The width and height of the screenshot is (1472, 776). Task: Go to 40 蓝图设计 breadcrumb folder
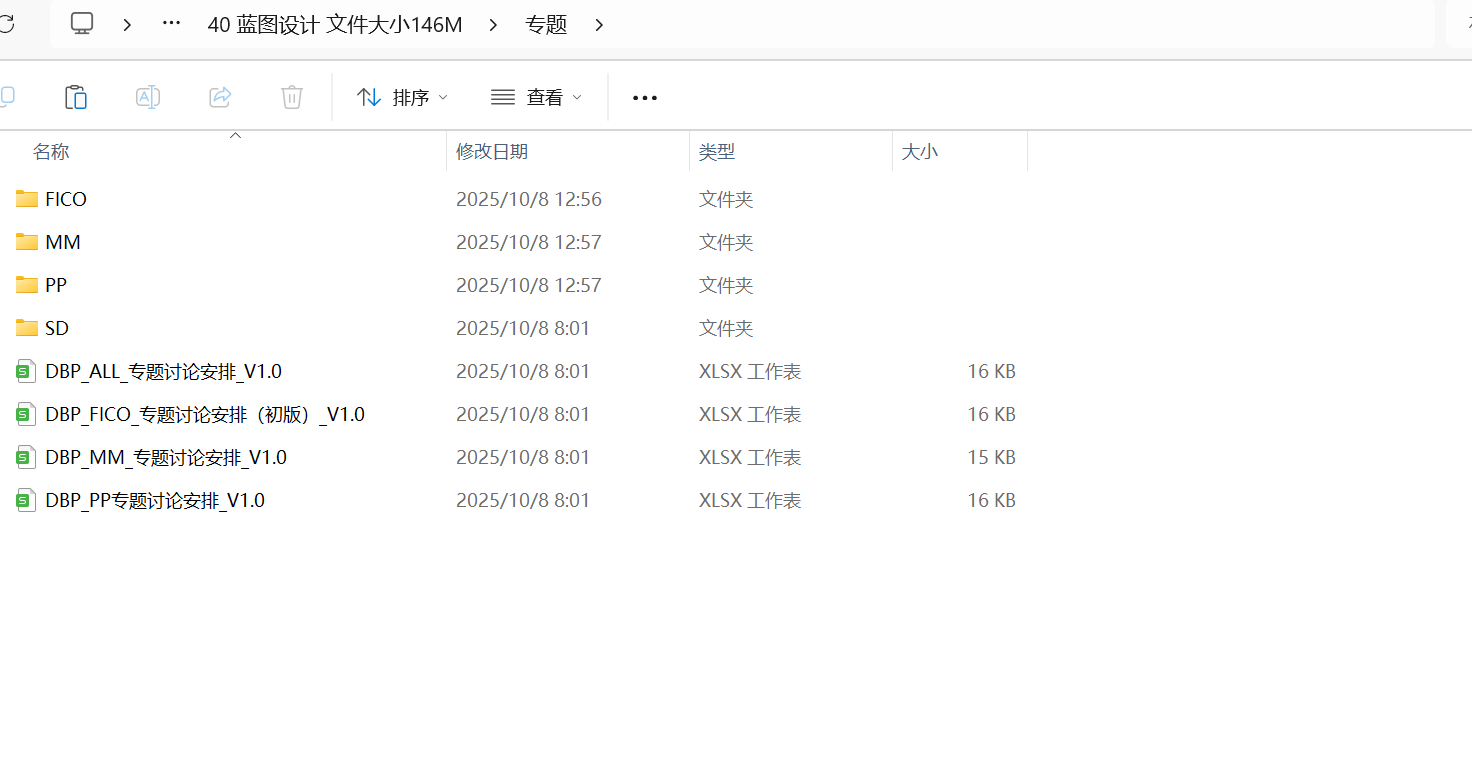334,25
